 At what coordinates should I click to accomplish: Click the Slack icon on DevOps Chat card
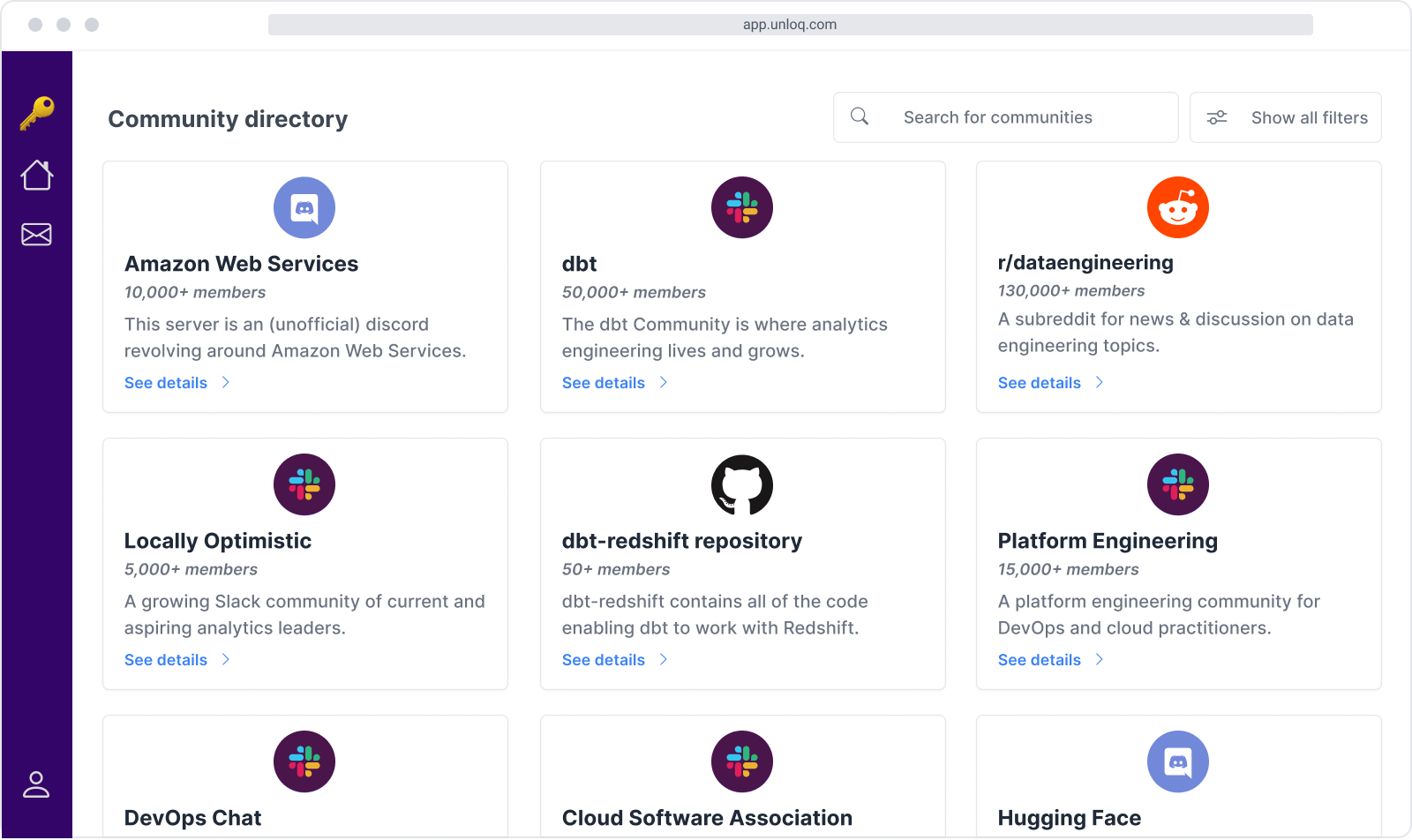click(x=304, y=761)
